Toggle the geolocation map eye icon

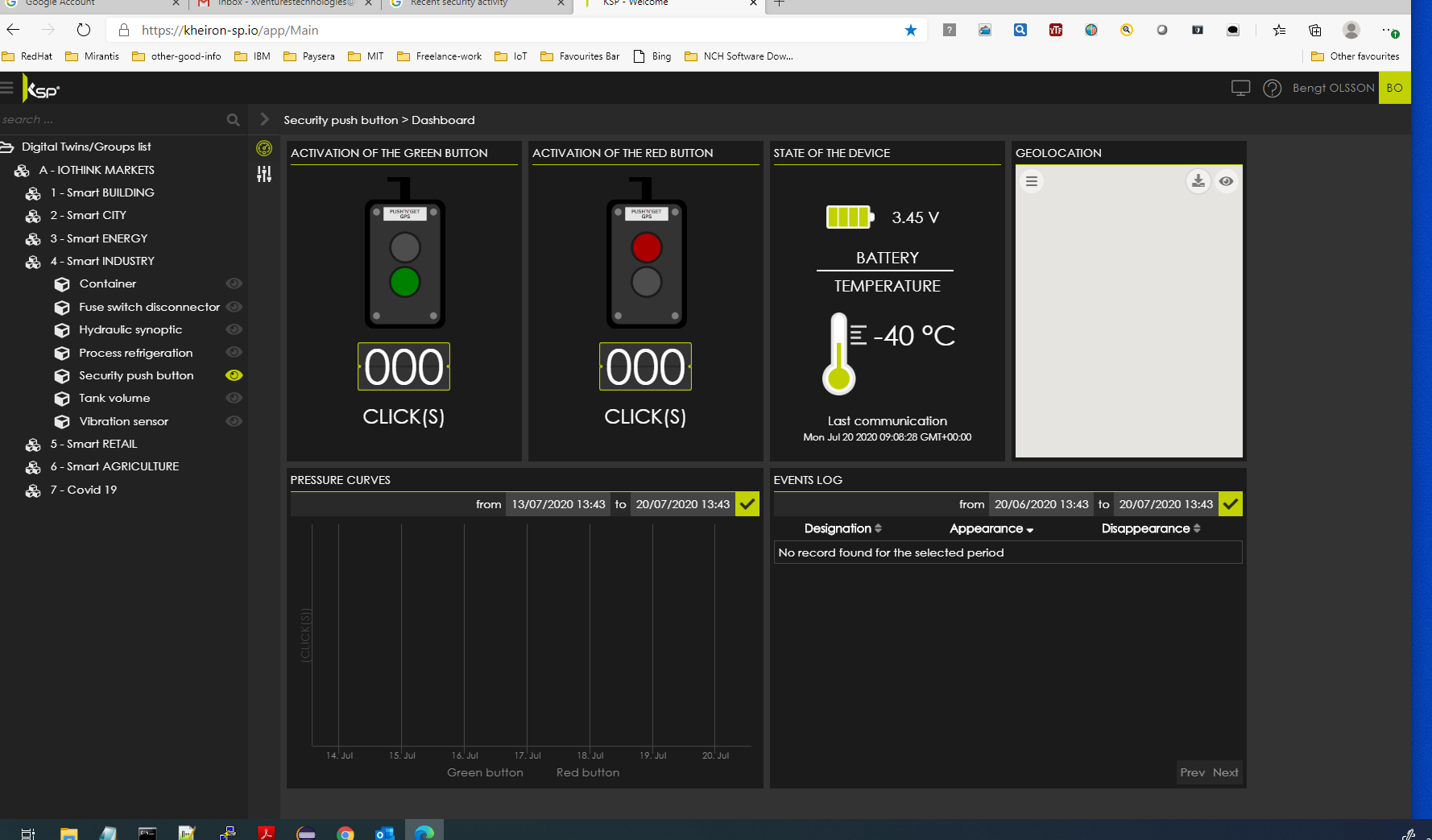tap(1226, 181)
